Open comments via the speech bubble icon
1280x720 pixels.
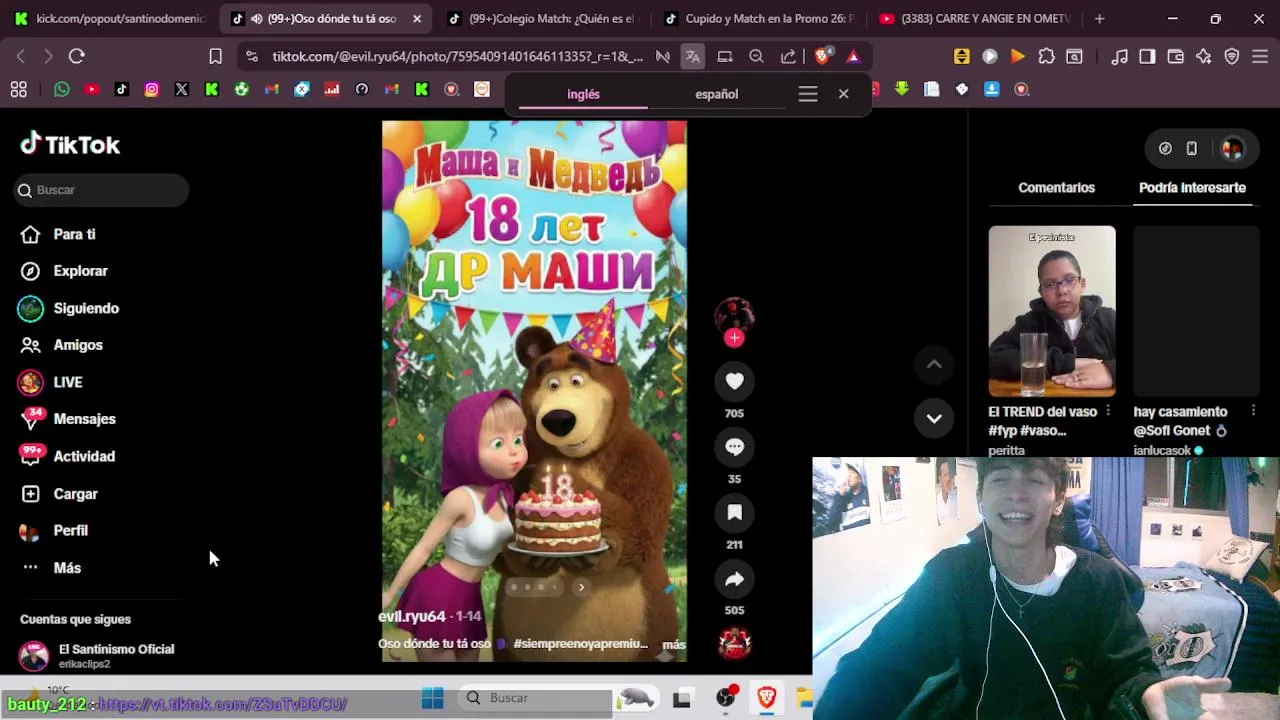pos(734,447)
